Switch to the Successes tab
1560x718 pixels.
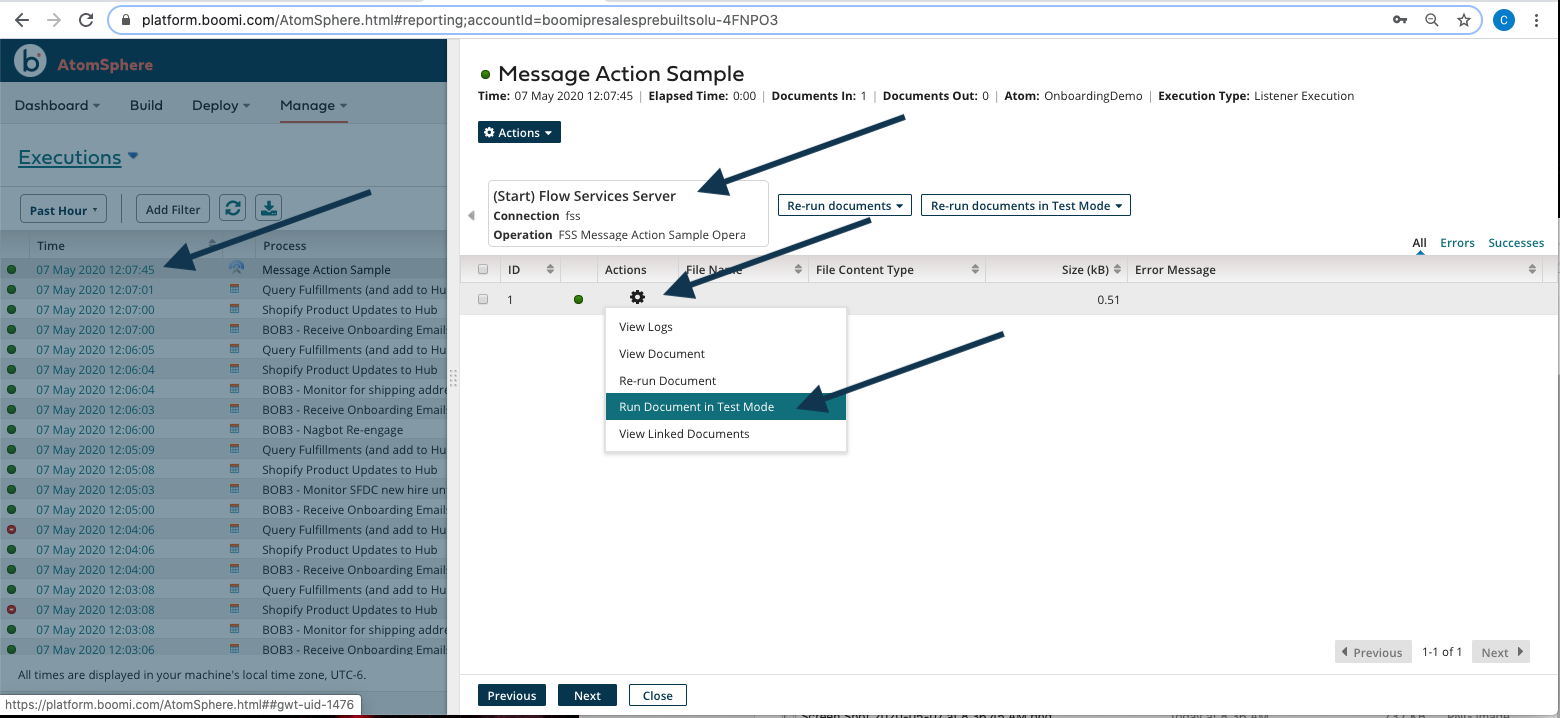[1516, 242]
